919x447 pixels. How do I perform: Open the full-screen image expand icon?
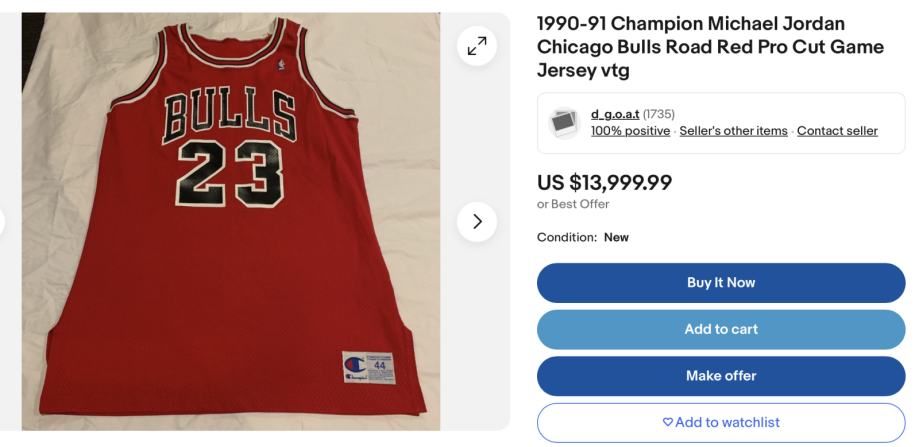point(477,46)
